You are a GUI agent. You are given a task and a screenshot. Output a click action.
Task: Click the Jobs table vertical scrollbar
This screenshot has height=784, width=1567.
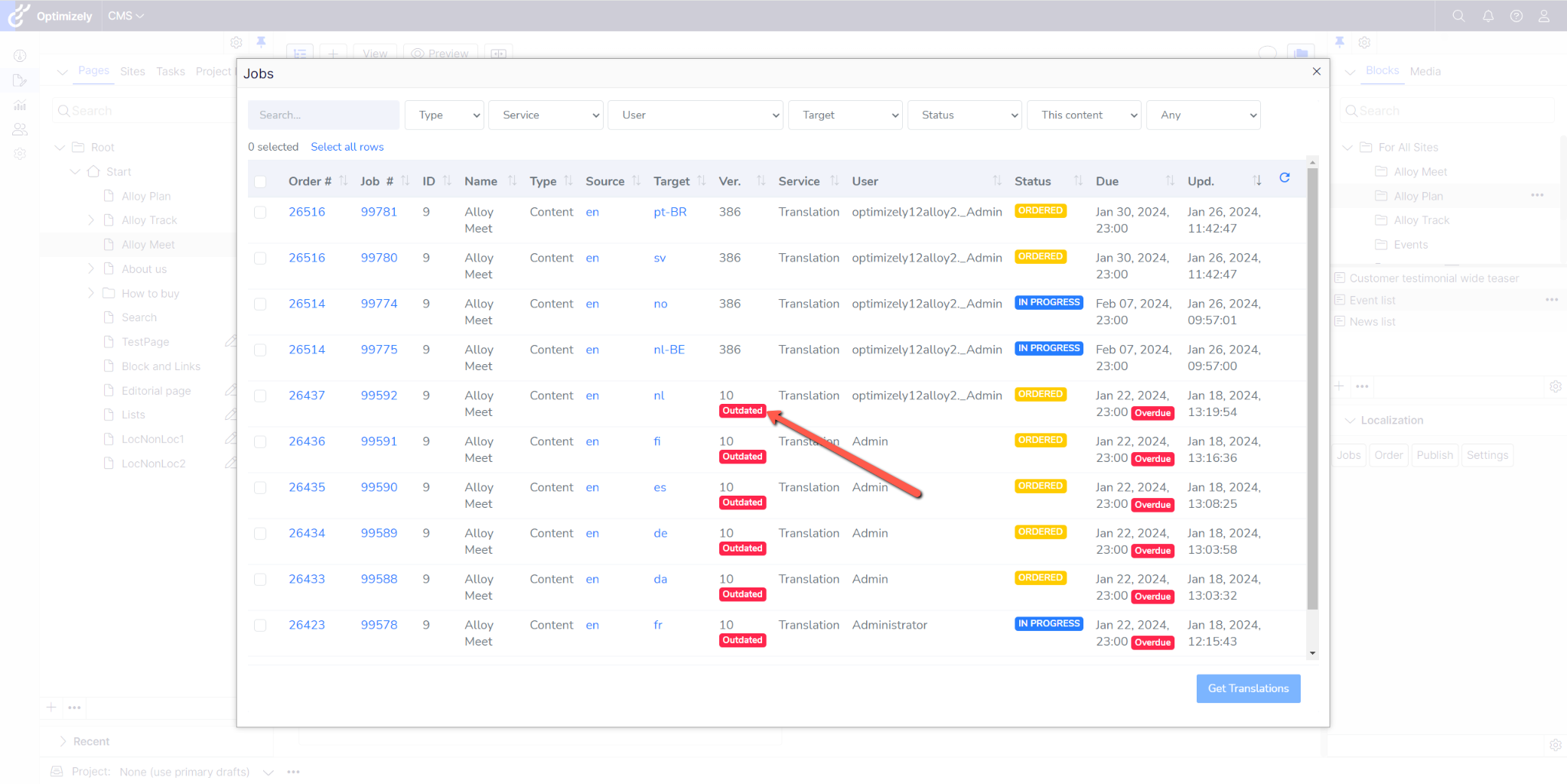coord(1312,389)
